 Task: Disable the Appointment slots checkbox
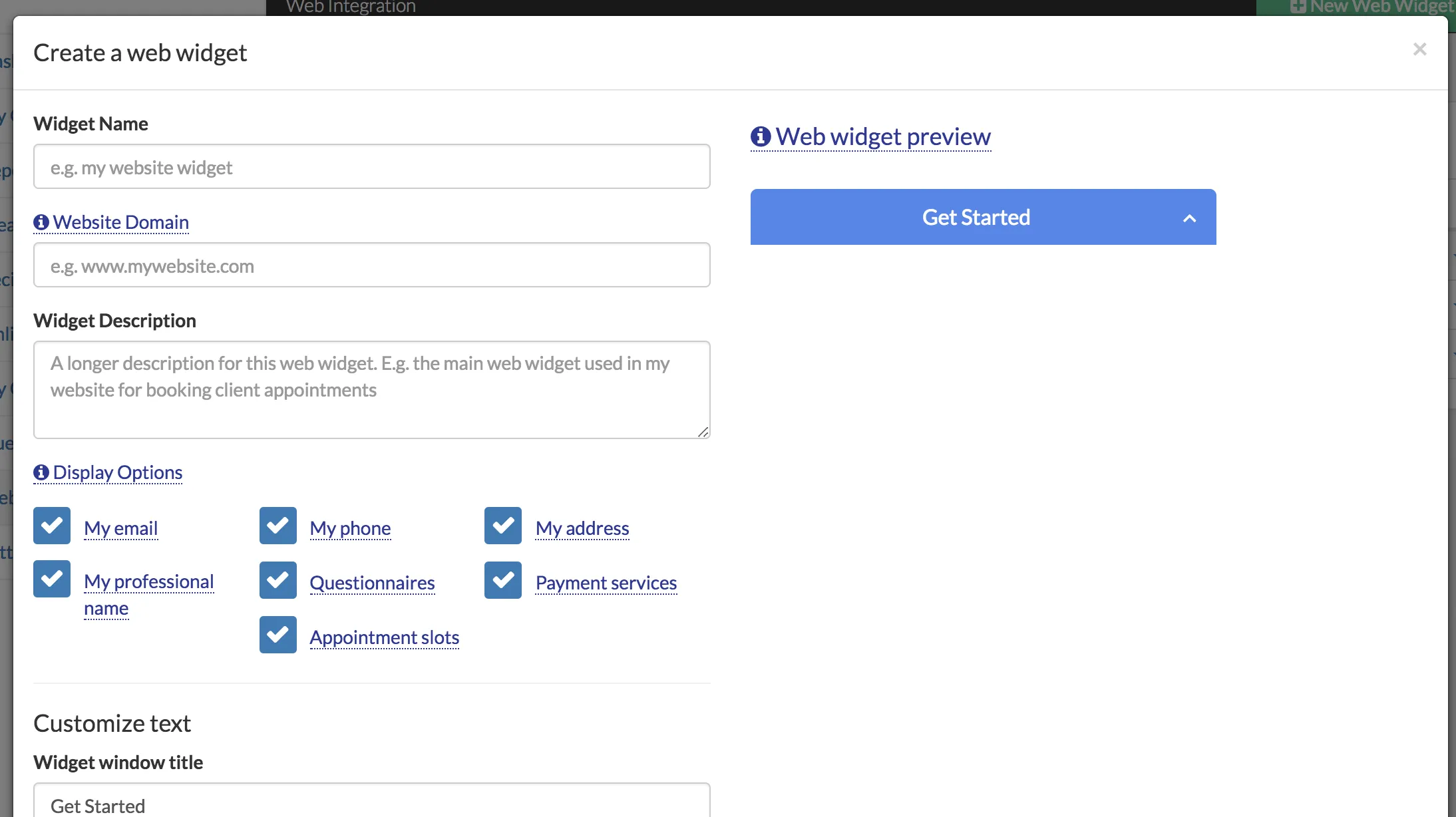pyautogui.click(x=278, y=635)
